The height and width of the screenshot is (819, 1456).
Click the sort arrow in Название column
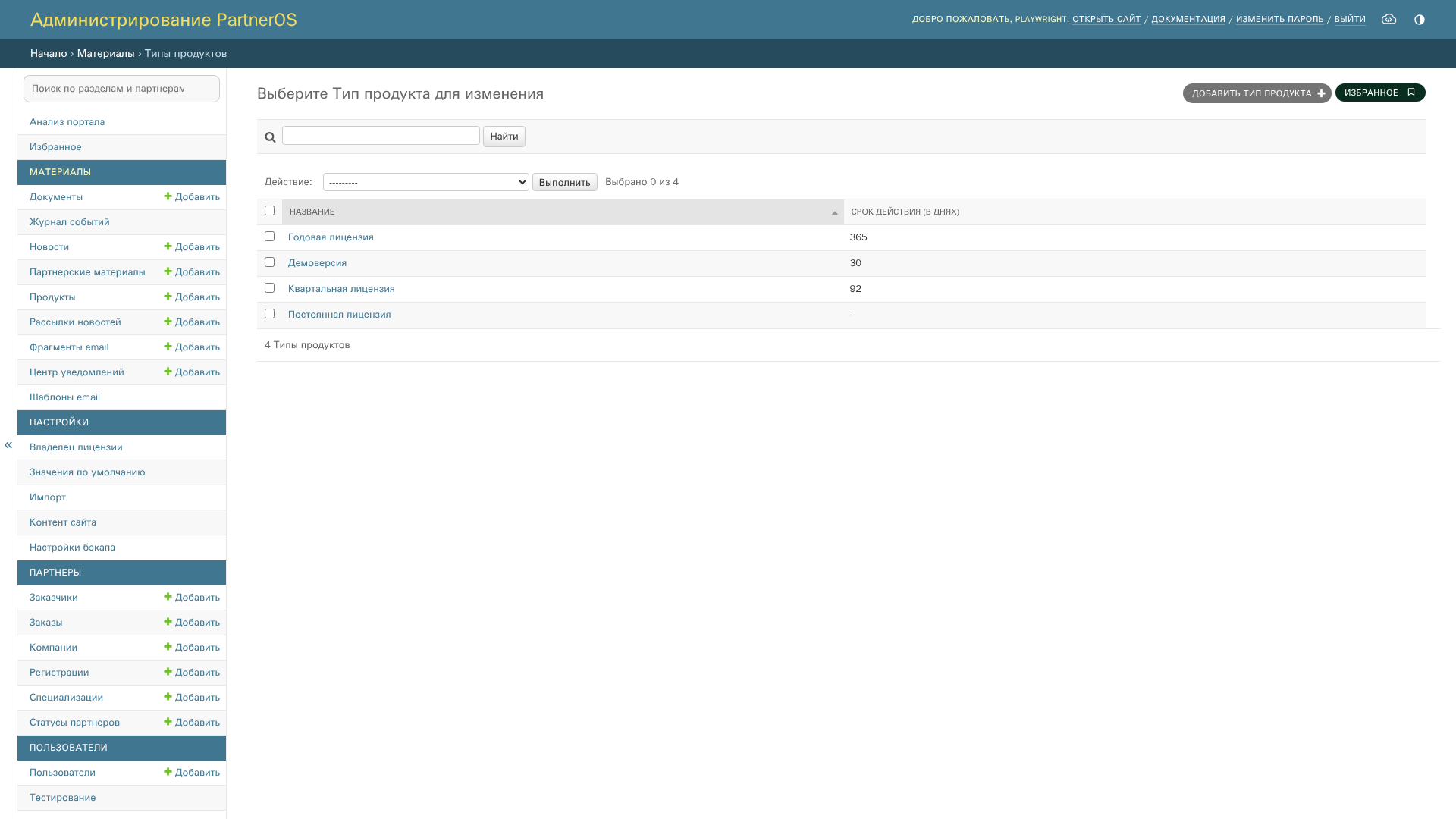point(835,213)
